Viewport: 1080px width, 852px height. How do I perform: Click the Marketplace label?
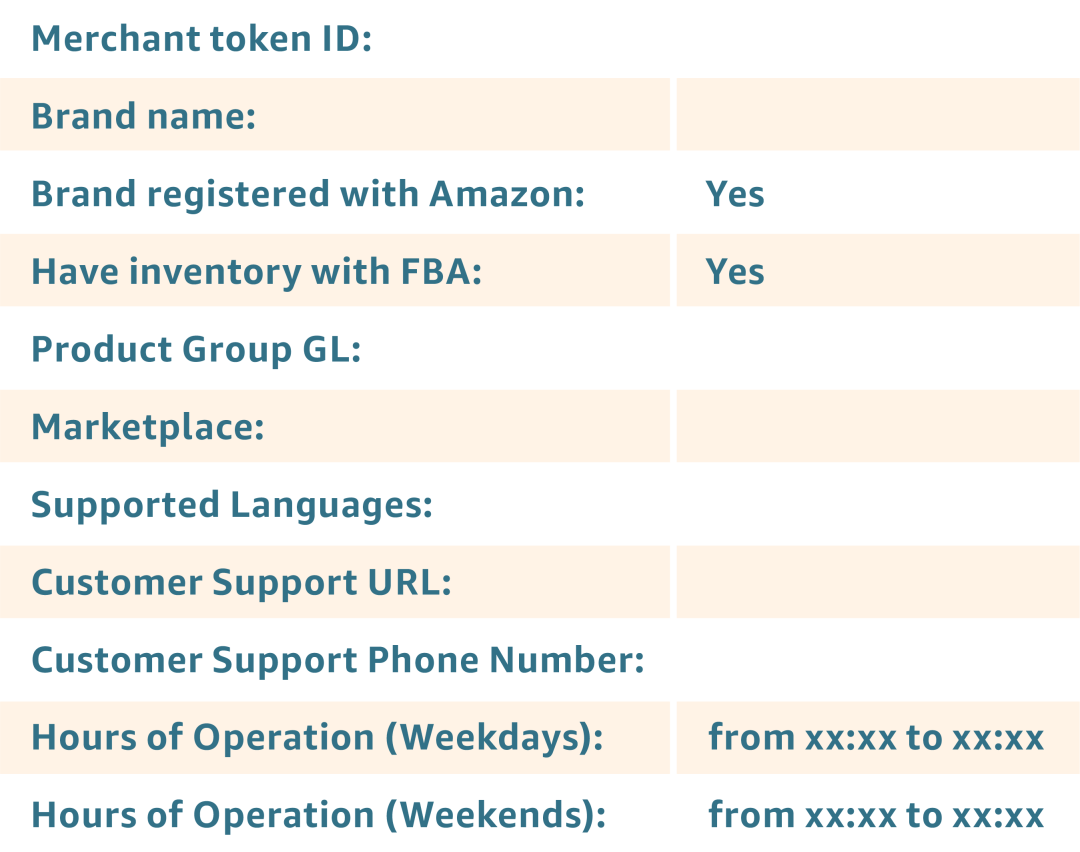pos(147,427)
